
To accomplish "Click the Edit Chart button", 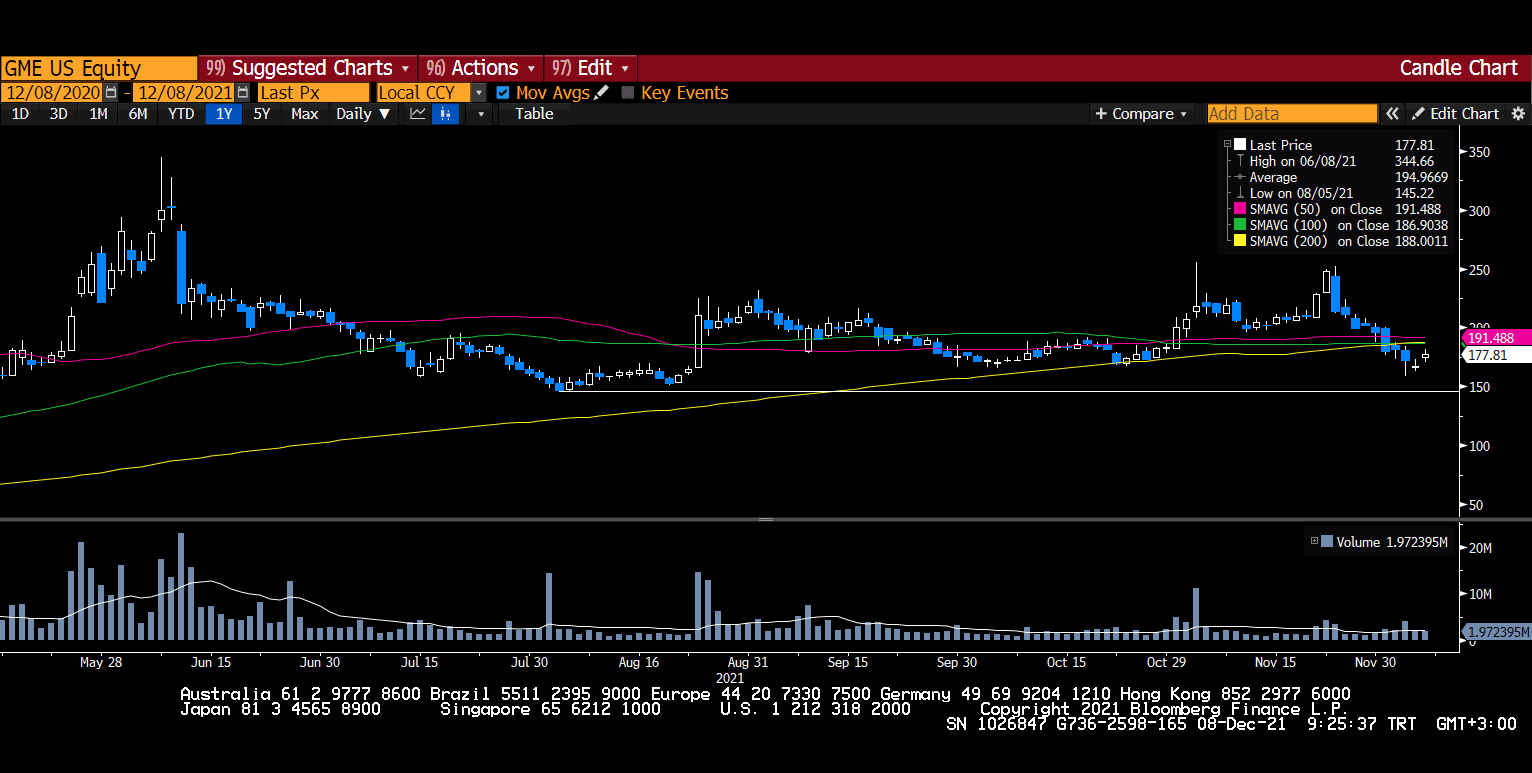I will pyautogui.click(x=1455, y=114).
